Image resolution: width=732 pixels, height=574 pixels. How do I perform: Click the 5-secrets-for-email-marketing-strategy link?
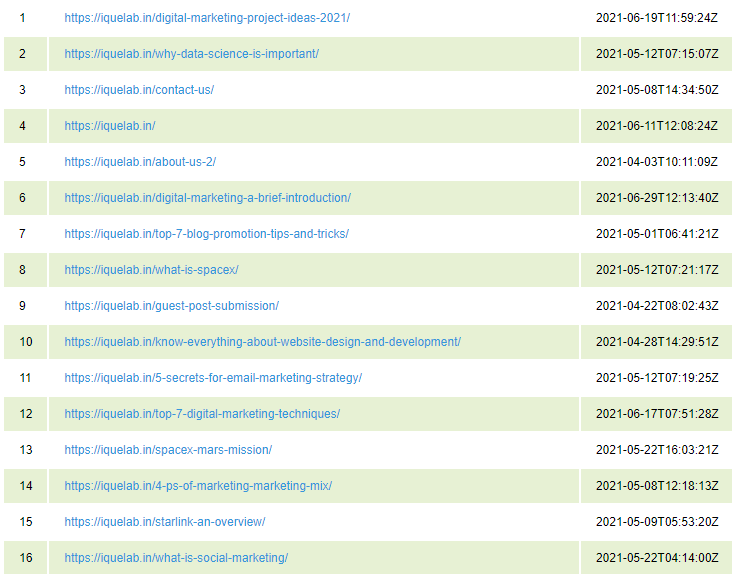pos(213,378)
